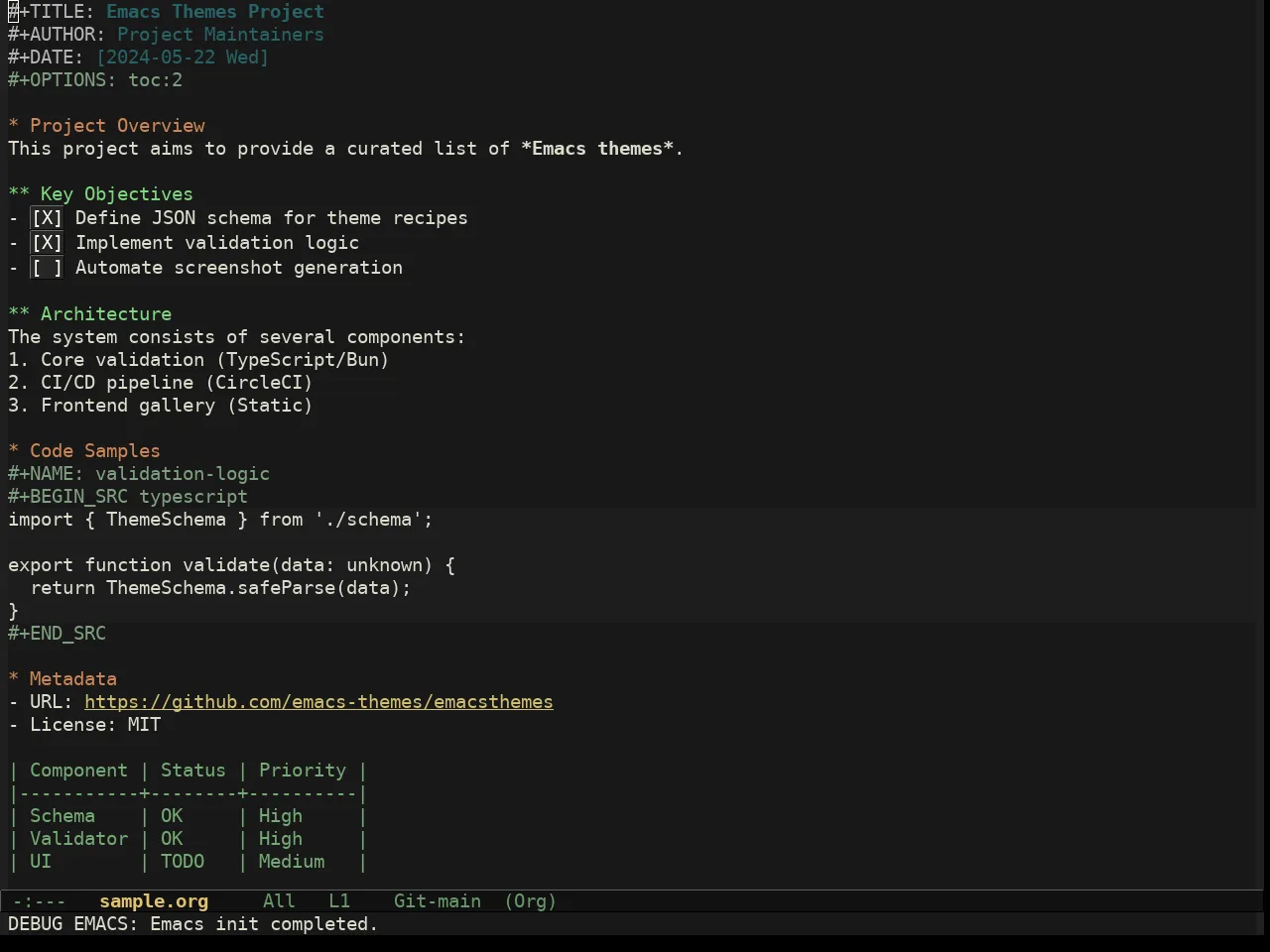Place cursor on 'Emacs Themes Project' title
This screenshot has width=1270, height=952.
click(215, 12)
